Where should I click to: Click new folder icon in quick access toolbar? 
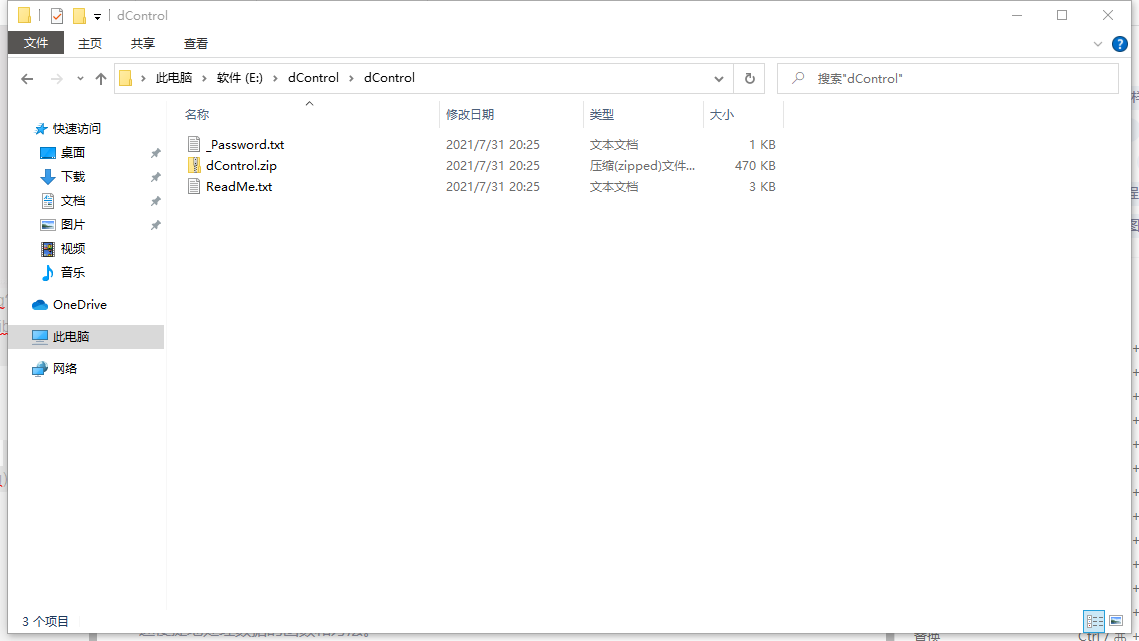tap(79, 15)
